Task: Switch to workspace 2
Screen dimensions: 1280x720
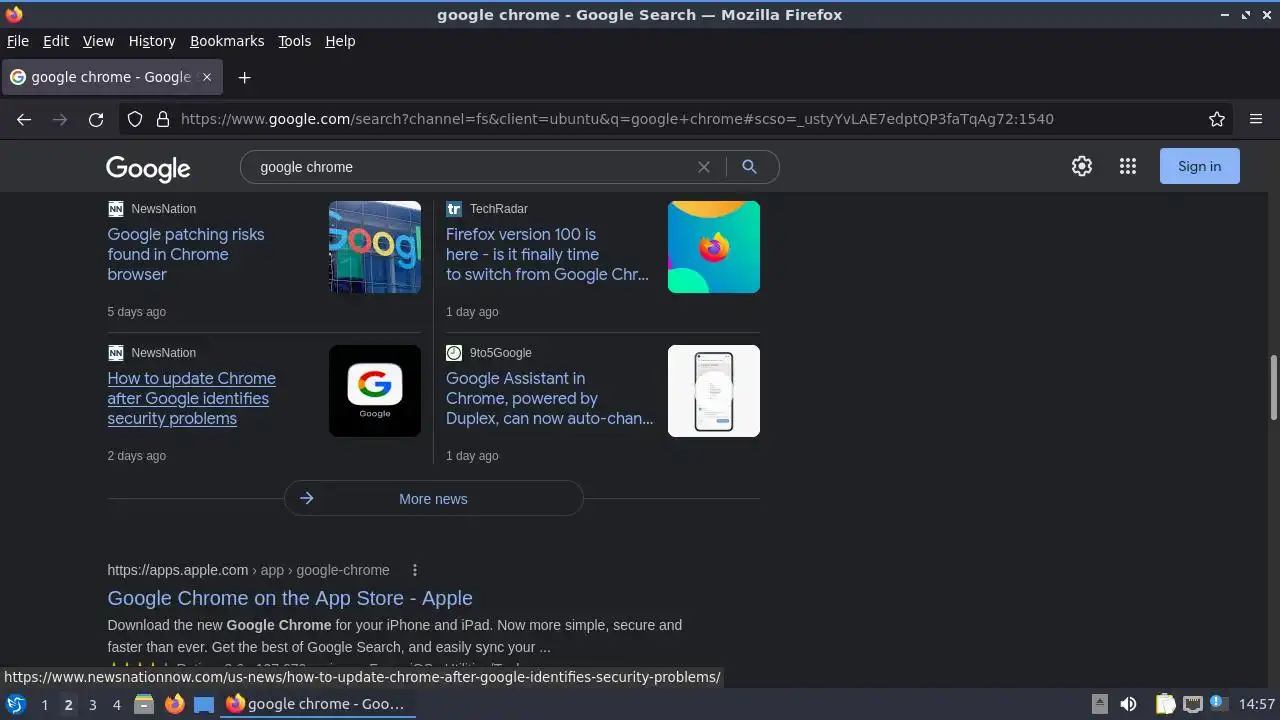Action: click(x=68, y=705)
